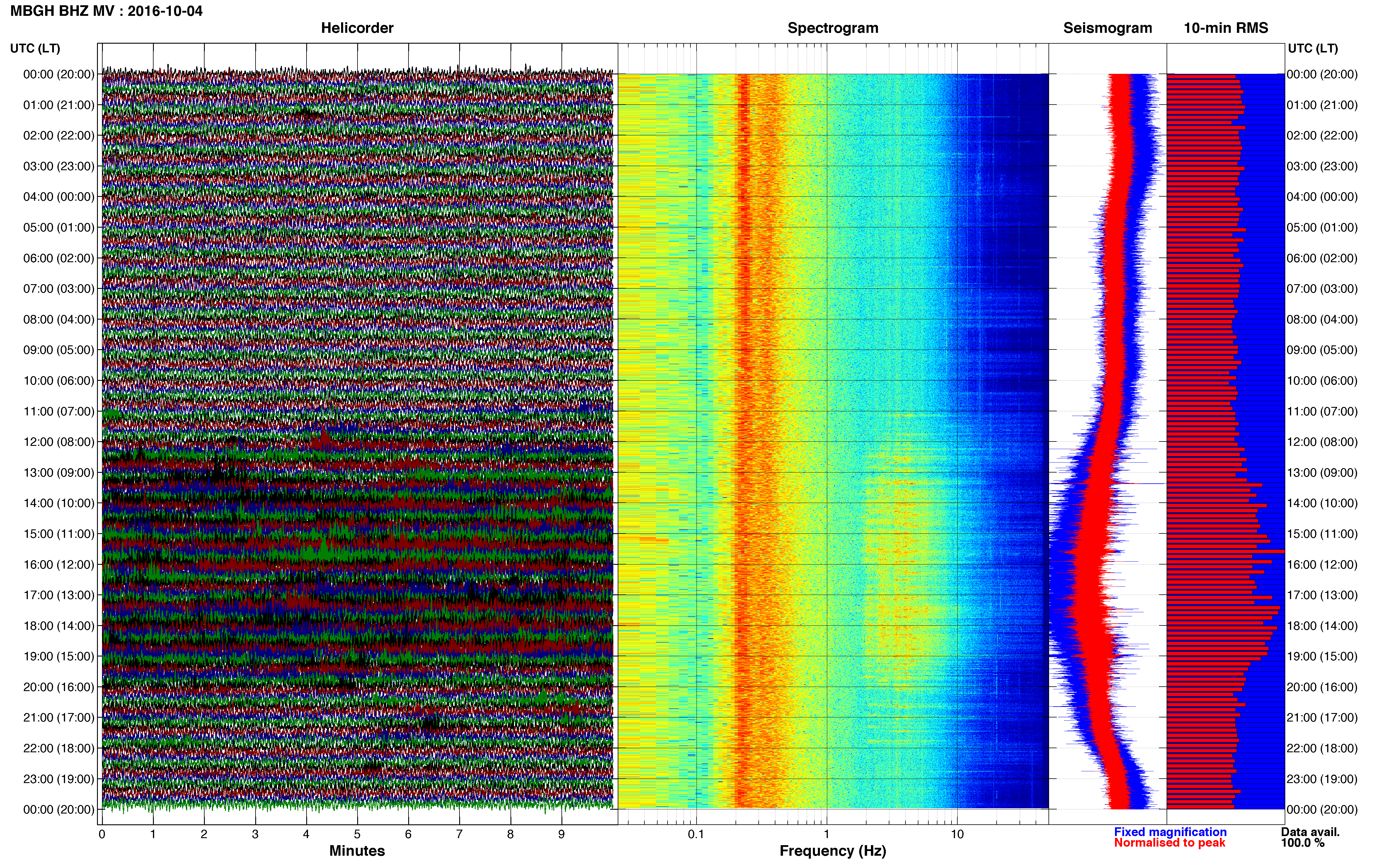Click Helicorder time label 15:00 (11:00)

[x=59, y=534]
